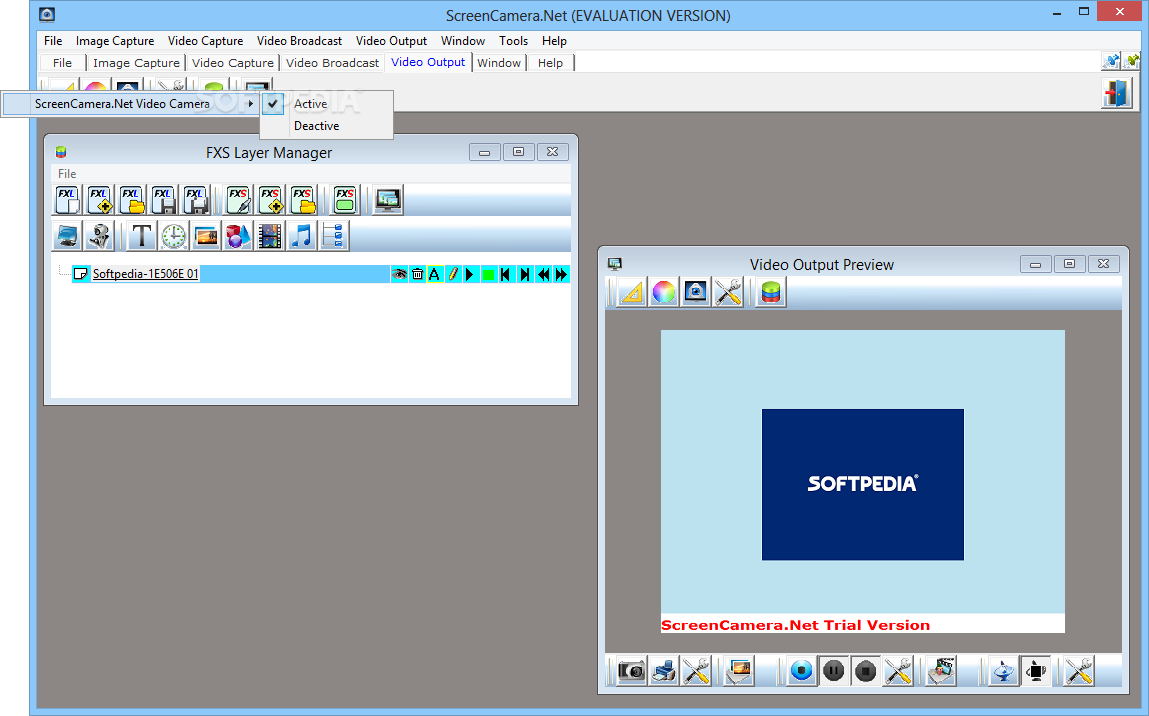
Task: Stop the Softpedia layer with green square
Action: click(489, 274)
